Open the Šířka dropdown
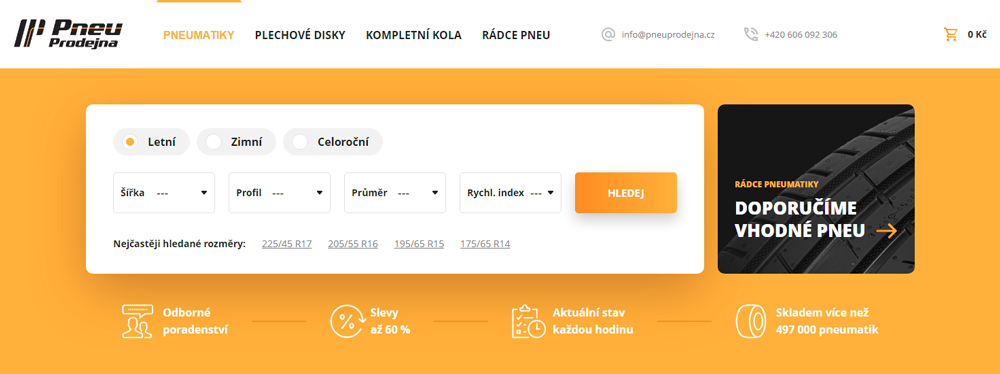Viewport: 1000px width, 374px height. [x=164, y=193]
